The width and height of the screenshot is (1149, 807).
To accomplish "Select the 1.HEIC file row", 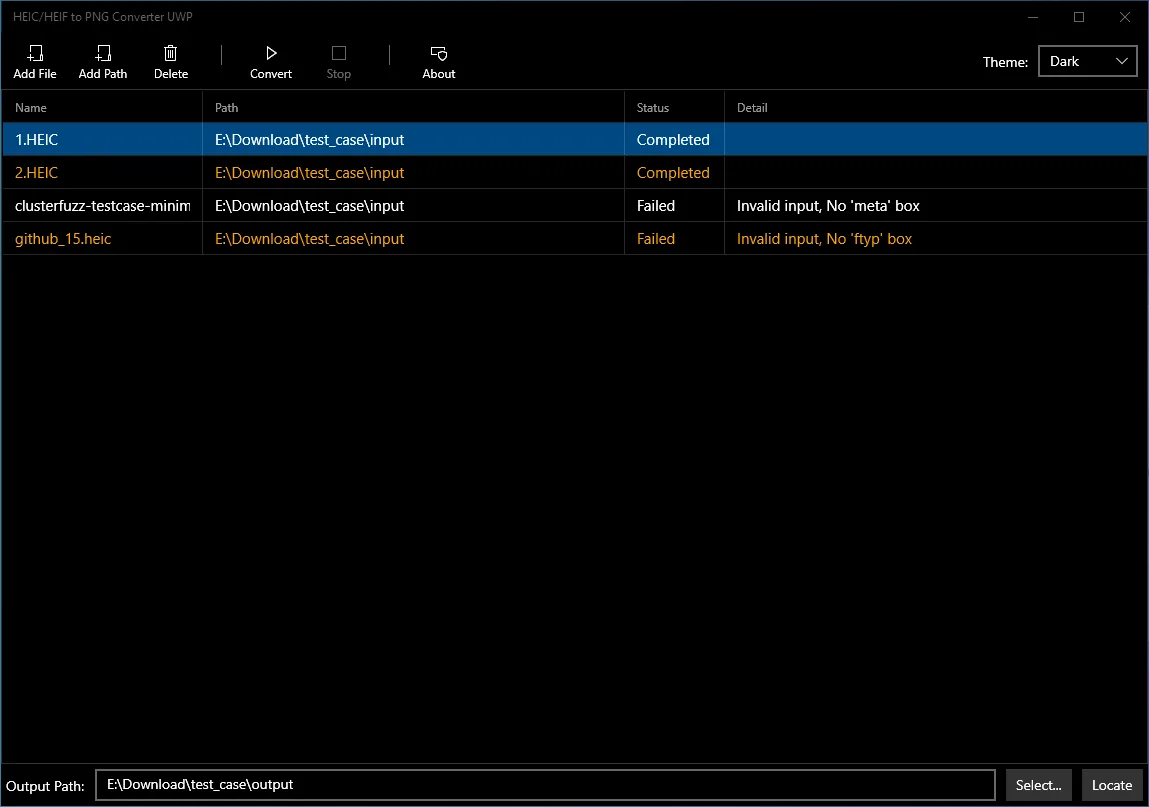I will coord(574,139).
